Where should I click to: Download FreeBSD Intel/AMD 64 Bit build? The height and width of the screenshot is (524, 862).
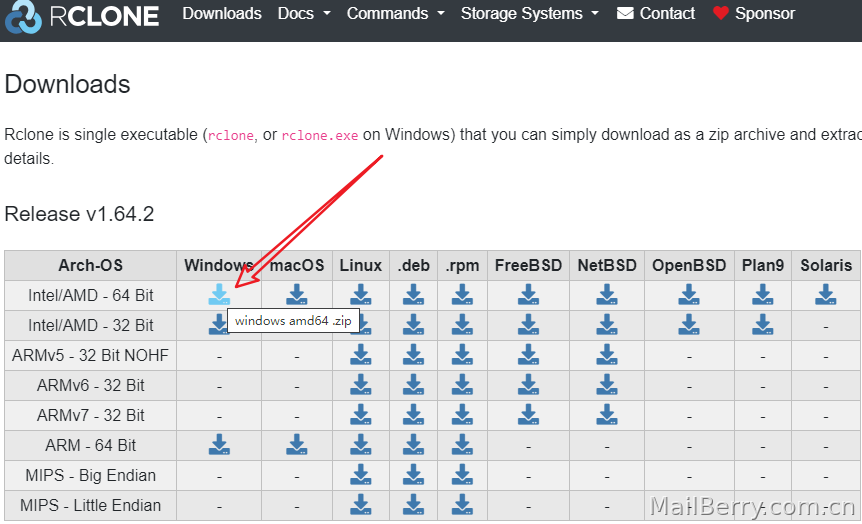(x=528, y=295)
